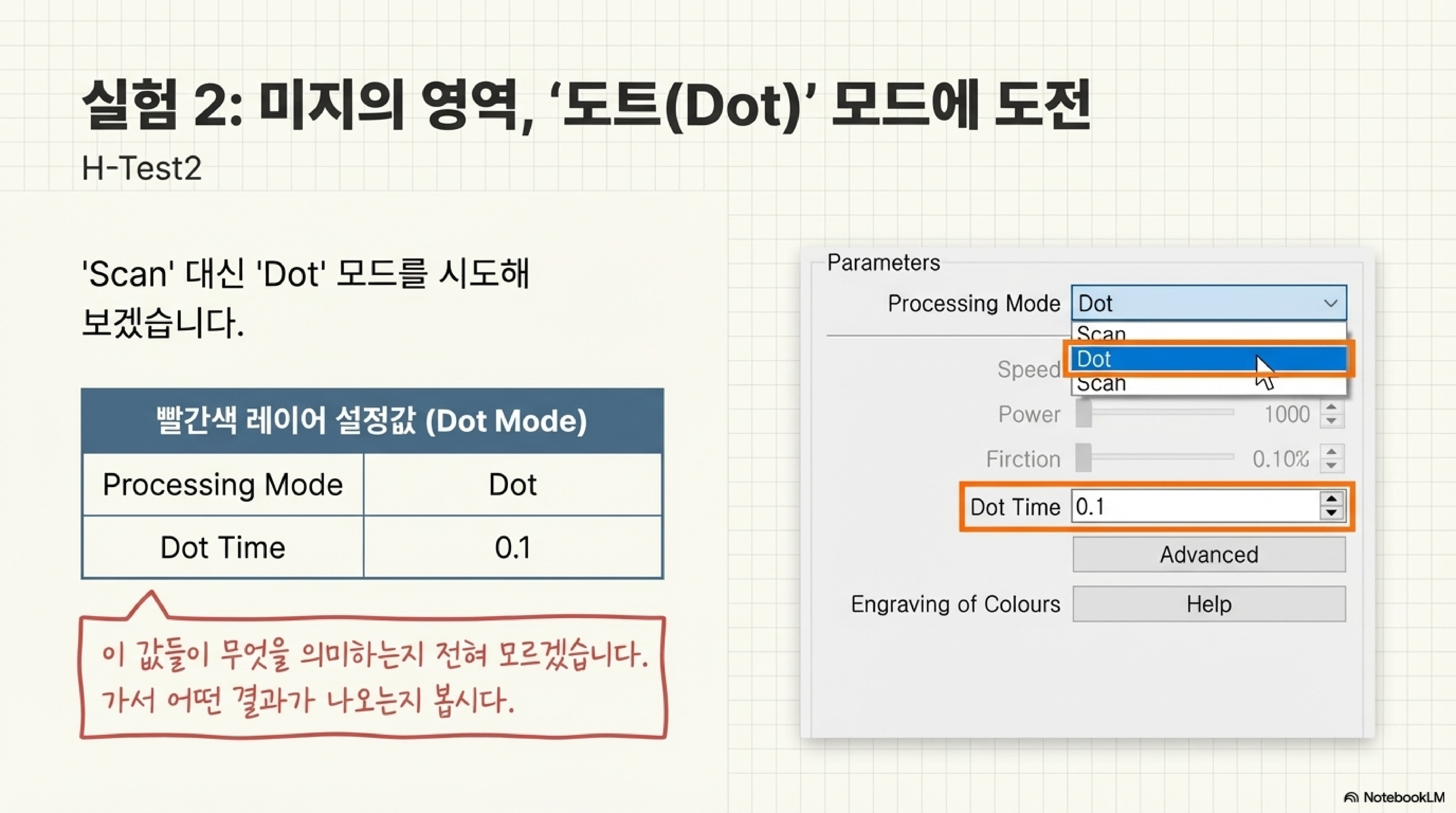This screenshot has height=813, width=1456.
Task: Decrease Dot Time with down arrow
Action: click(x=1332, y=513)
